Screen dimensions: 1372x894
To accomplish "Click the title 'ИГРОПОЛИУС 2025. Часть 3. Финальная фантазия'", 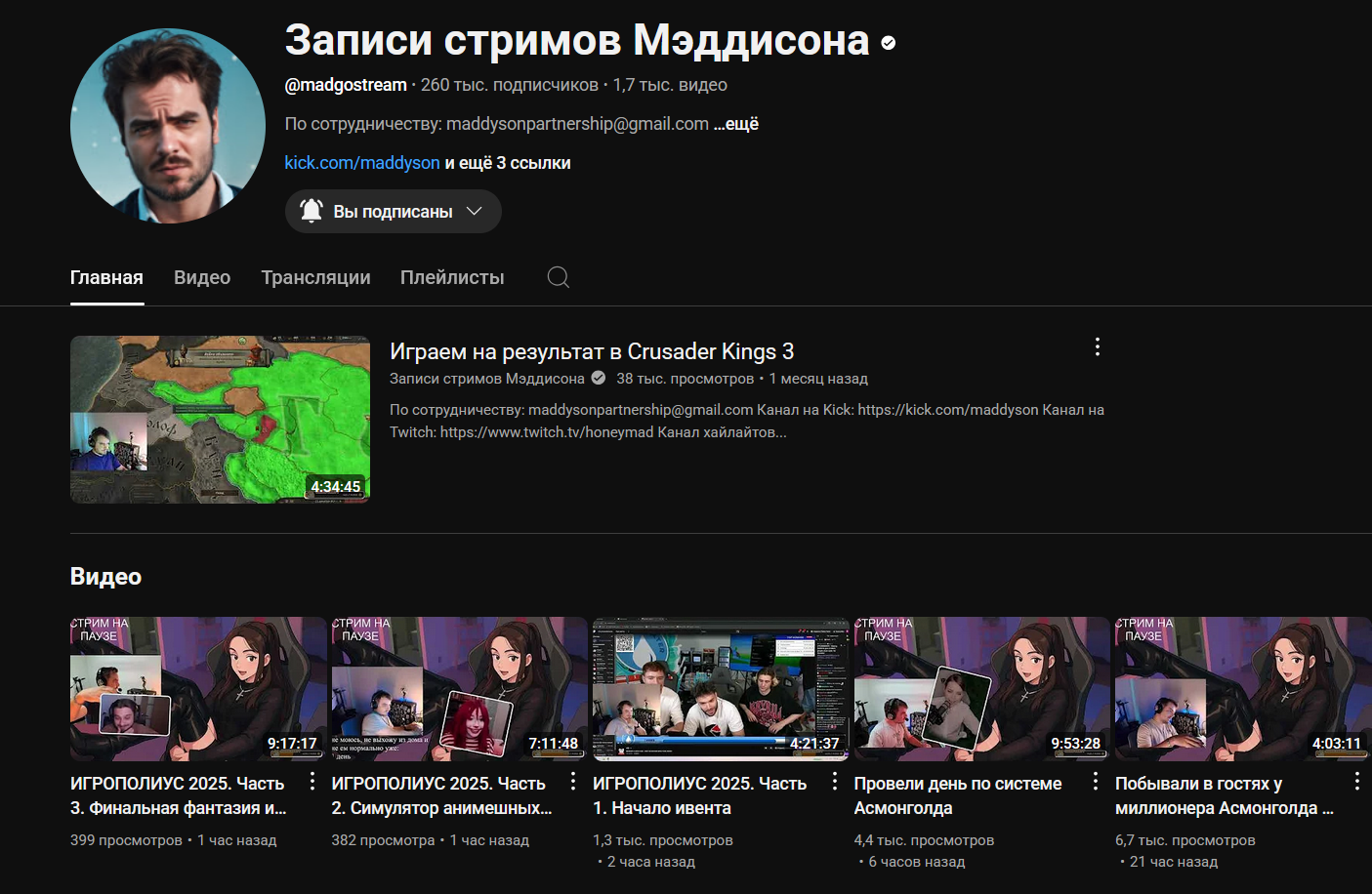I will coord(179,795).
